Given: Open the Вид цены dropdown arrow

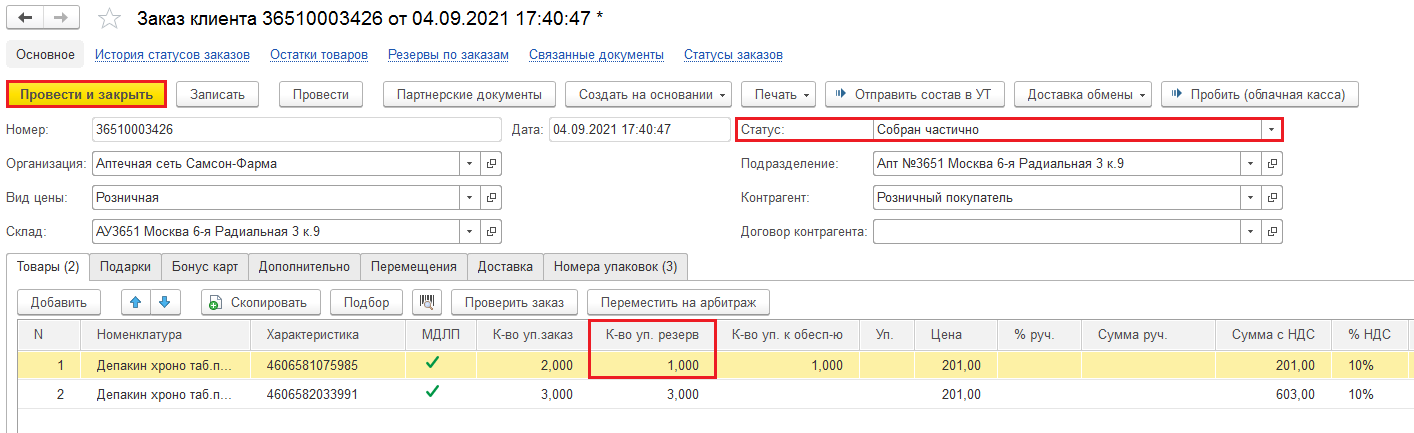Looking at the screenshot, I should tap(470, 197).
